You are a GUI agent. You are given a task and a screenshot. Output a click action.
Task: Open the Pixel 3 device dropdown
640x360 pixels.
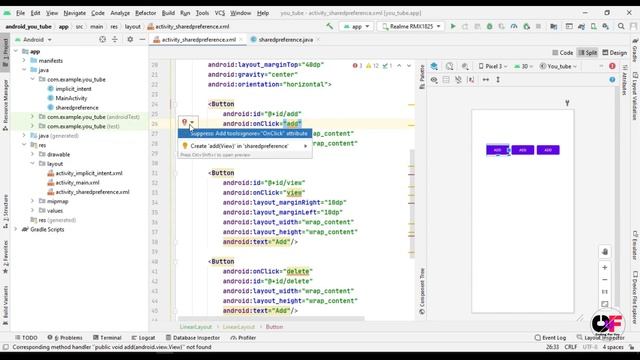[493, 66]
